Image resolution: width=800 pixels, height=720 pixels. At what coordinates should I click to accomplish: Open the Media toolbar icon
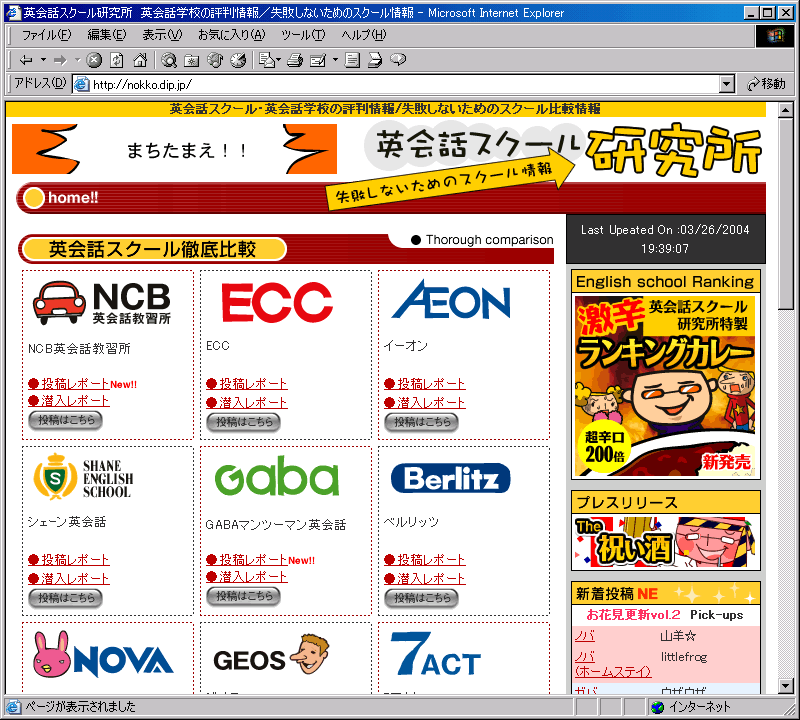pyautogui.click(x=215, y=60)
